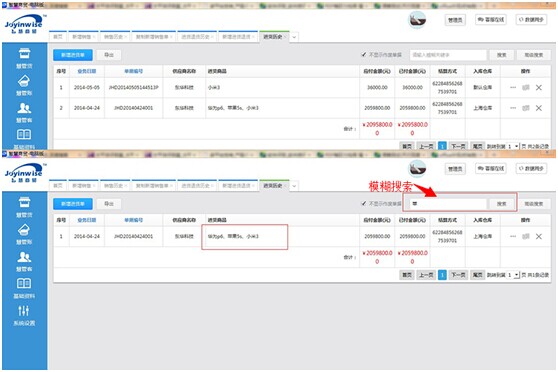Click 导出 export button in lower window
The width and height of the screenshot is (558, 372).
(x=109, y=204)
